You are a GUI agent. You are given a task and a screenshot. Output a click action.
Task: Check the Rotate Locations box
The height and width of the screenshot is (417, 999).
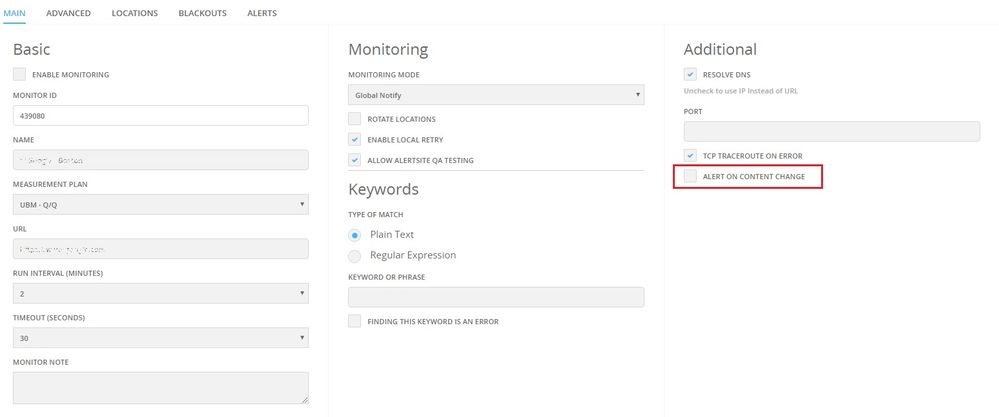pyautogui.click(x=355, y=119)
